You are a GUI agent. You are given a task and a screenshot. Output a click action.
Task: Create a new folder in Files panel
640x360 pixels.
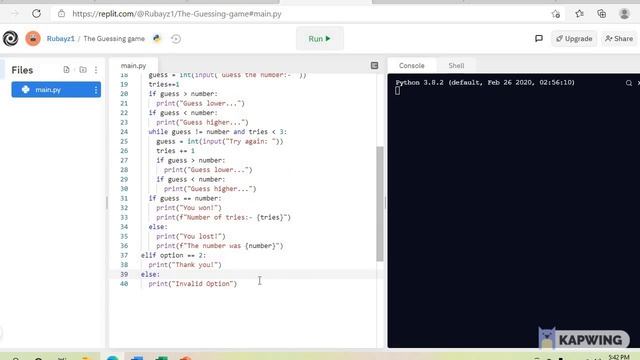[83, 70]
